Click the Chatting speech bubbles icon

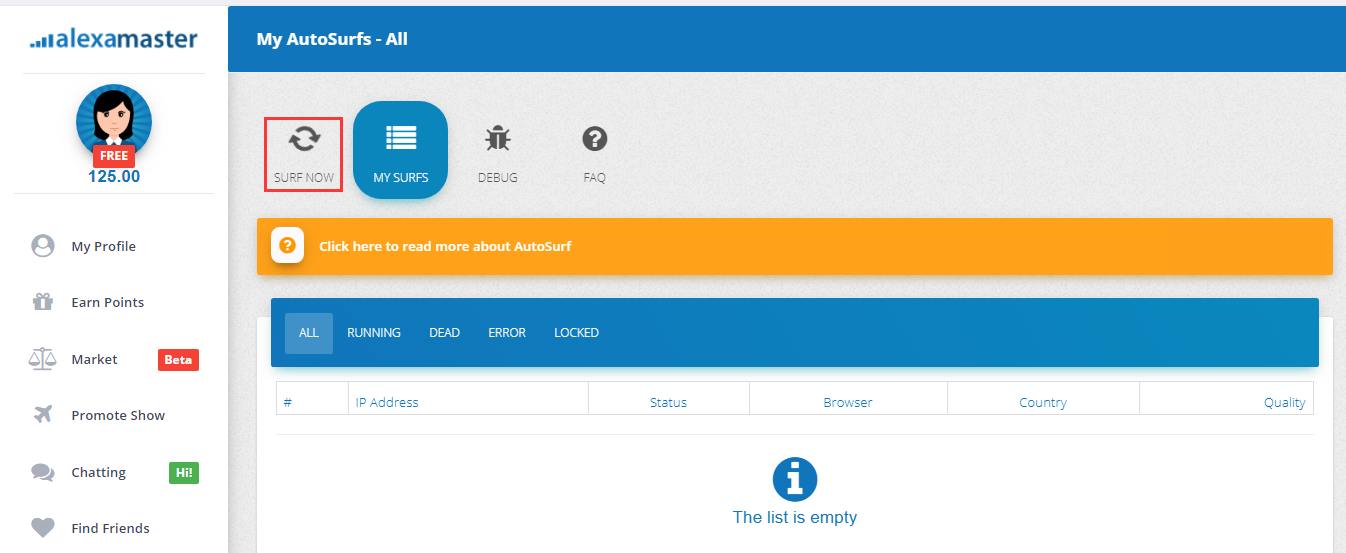click(x=42, y=472)
